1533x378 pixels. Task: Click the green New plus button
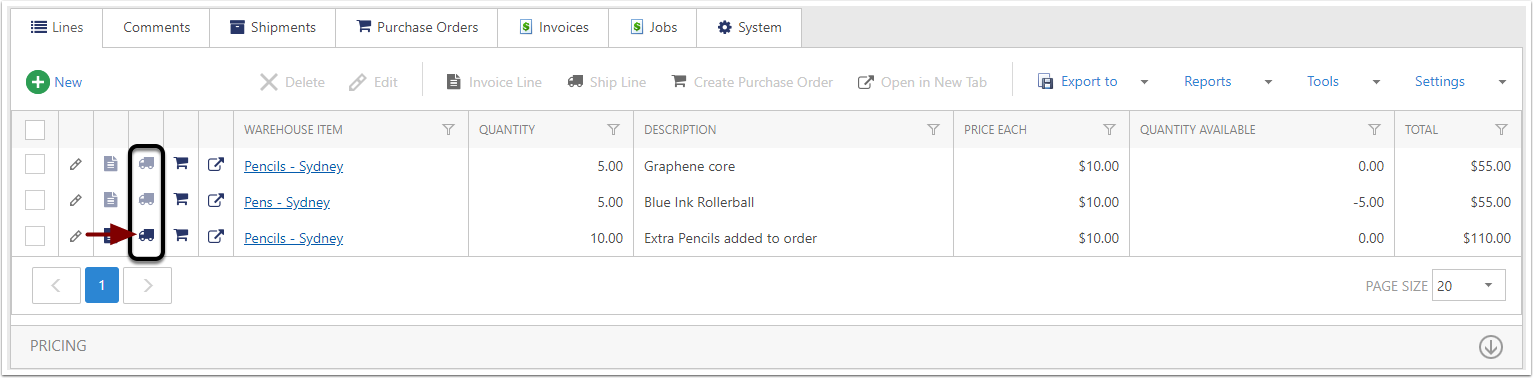54,82
